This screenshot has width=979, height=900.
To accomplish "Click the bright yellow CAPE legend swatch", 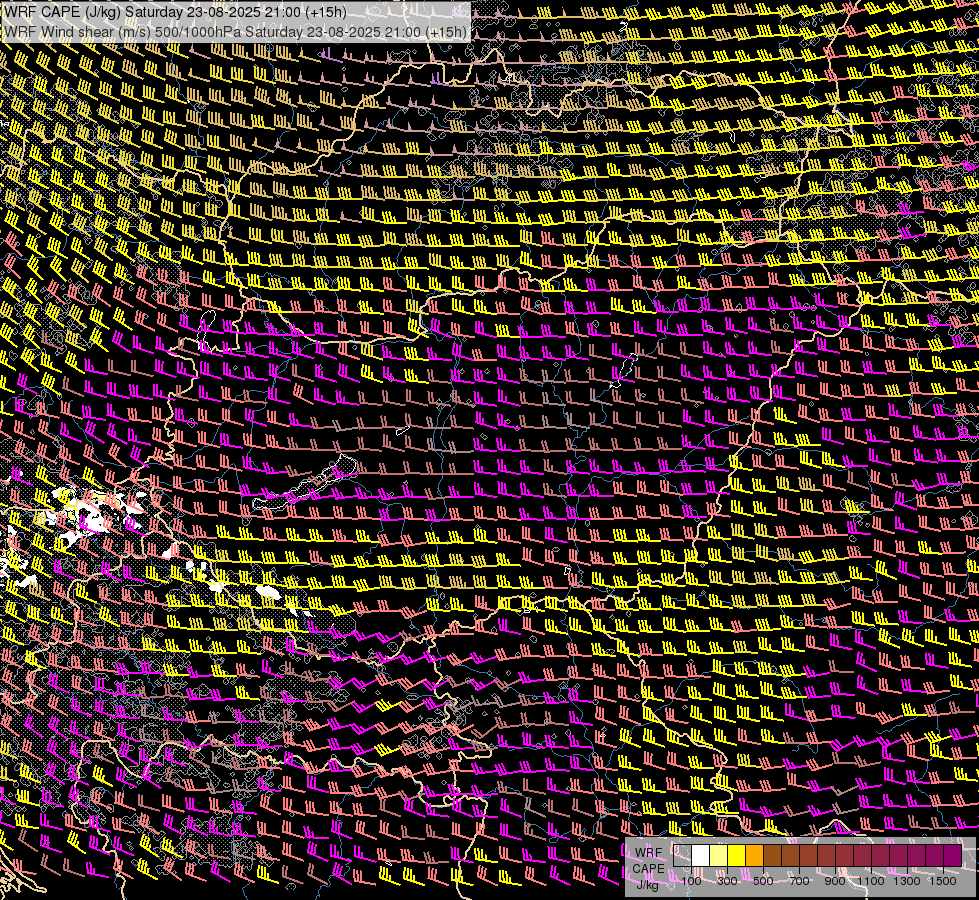I will coord(737,856).
